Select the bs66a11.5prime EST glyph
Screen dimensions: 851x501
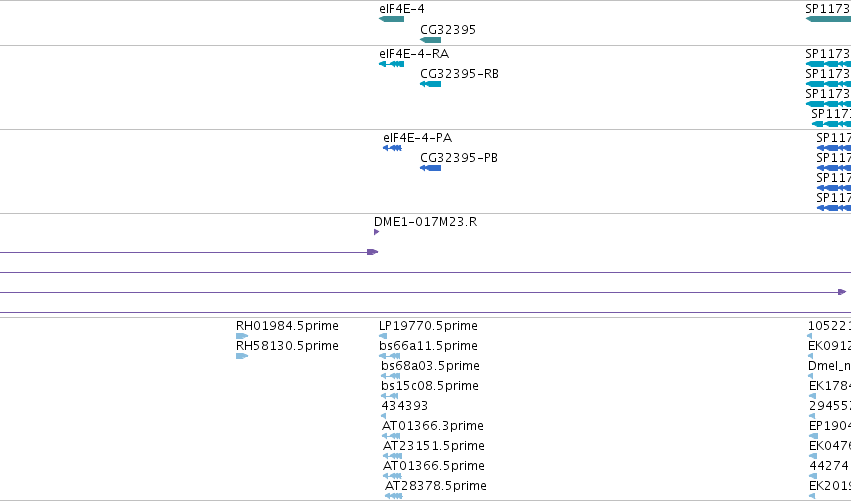tap(390, 356)
